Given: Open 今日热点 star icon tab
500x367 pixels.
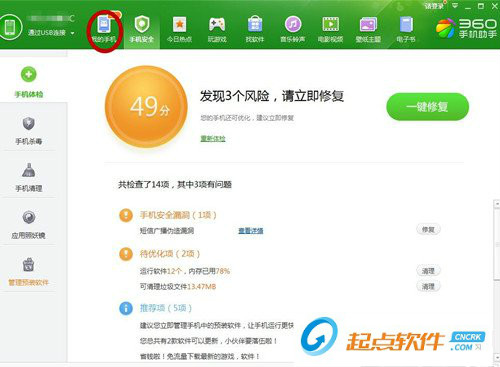Looking at the screenshot, I should (179, 30).
